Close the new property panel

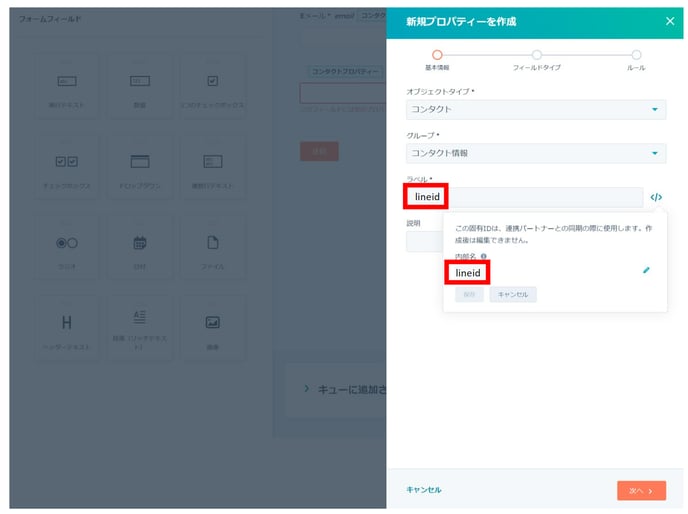point(670,20)
